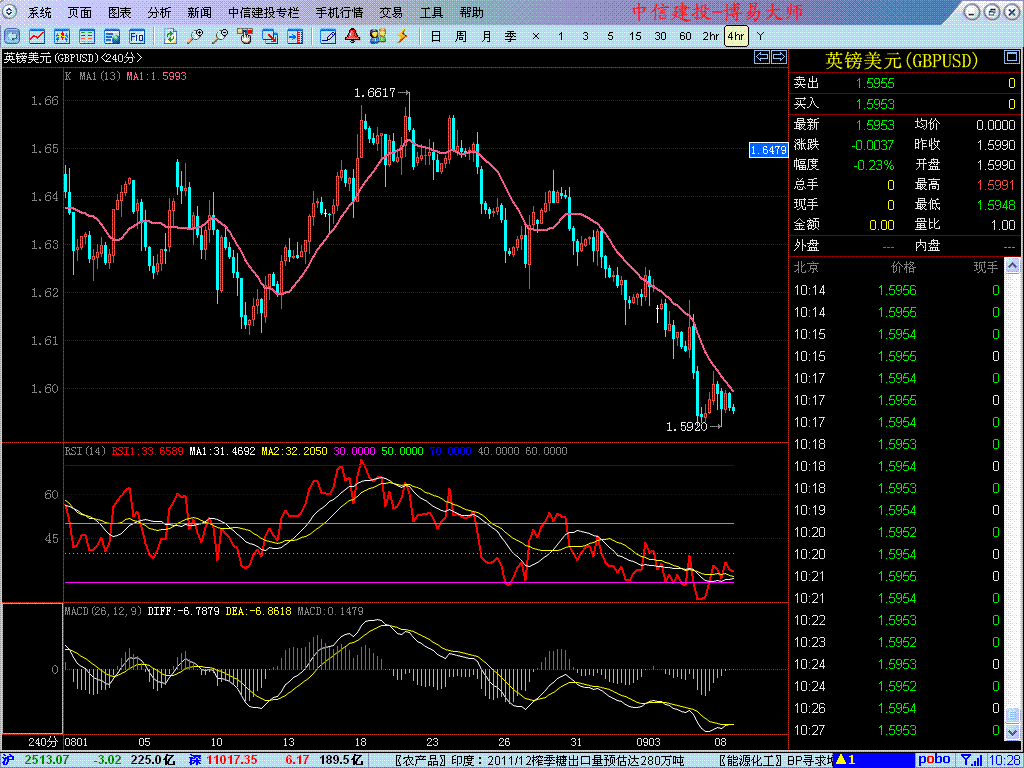The height and width of the screenshot is (768, 1024).
Task: Click the left arrow chart navigation button
Action: [x=761, y=57]
